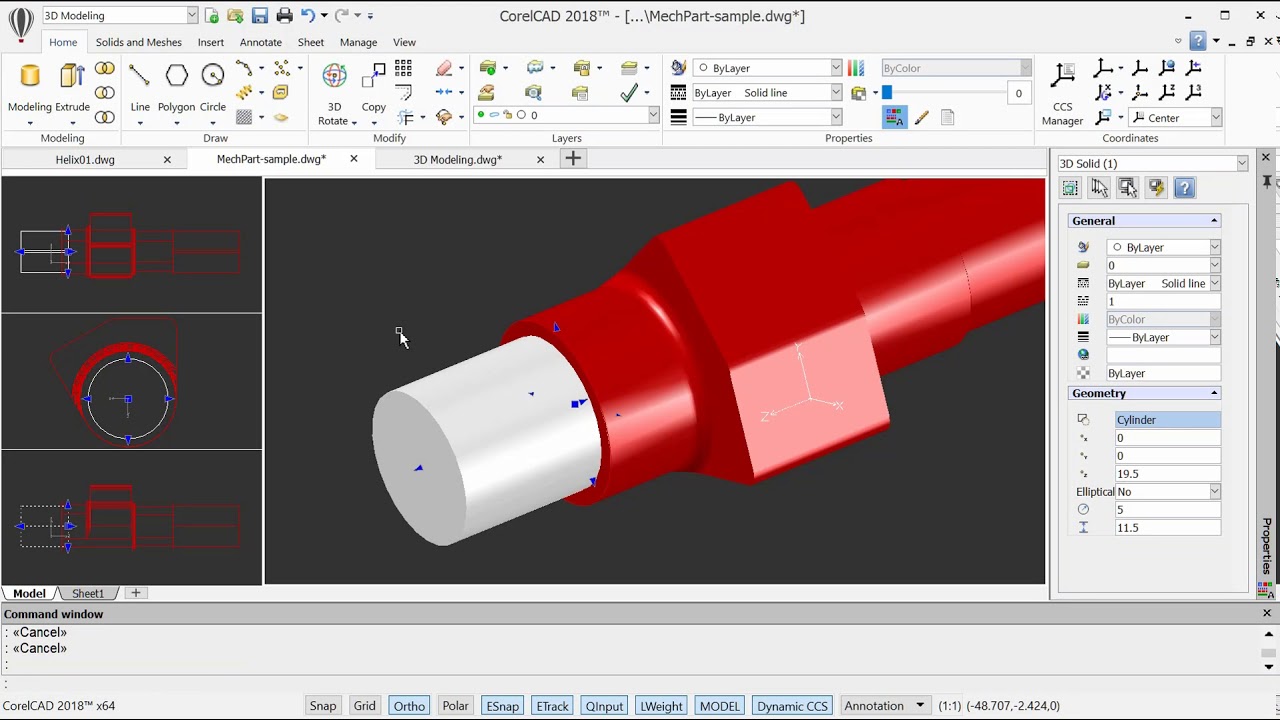Toggle Ortho mode in status bar

coord(409,706)
